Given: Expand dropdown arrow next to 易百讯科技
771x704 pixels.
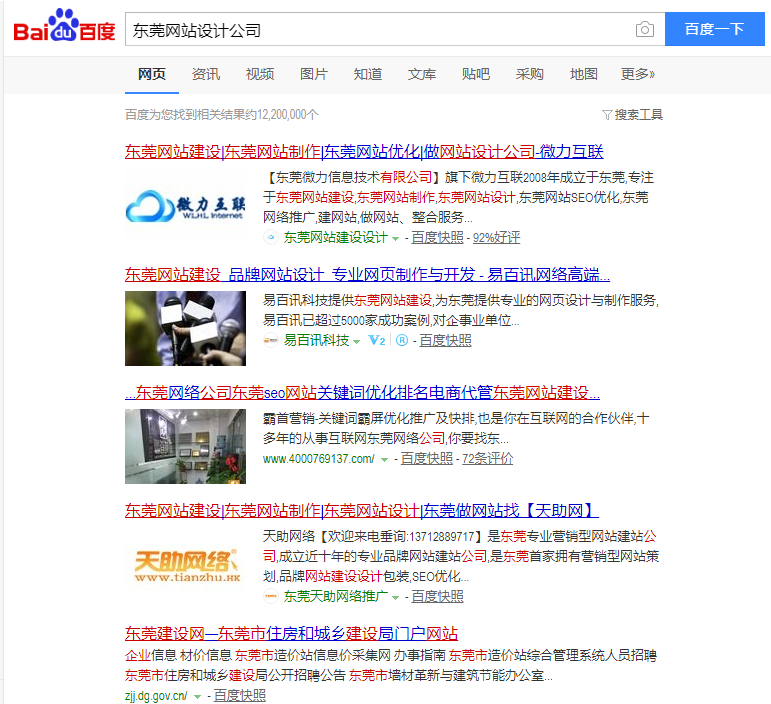Looking at the screenshot, I should [x=356, y=342].
